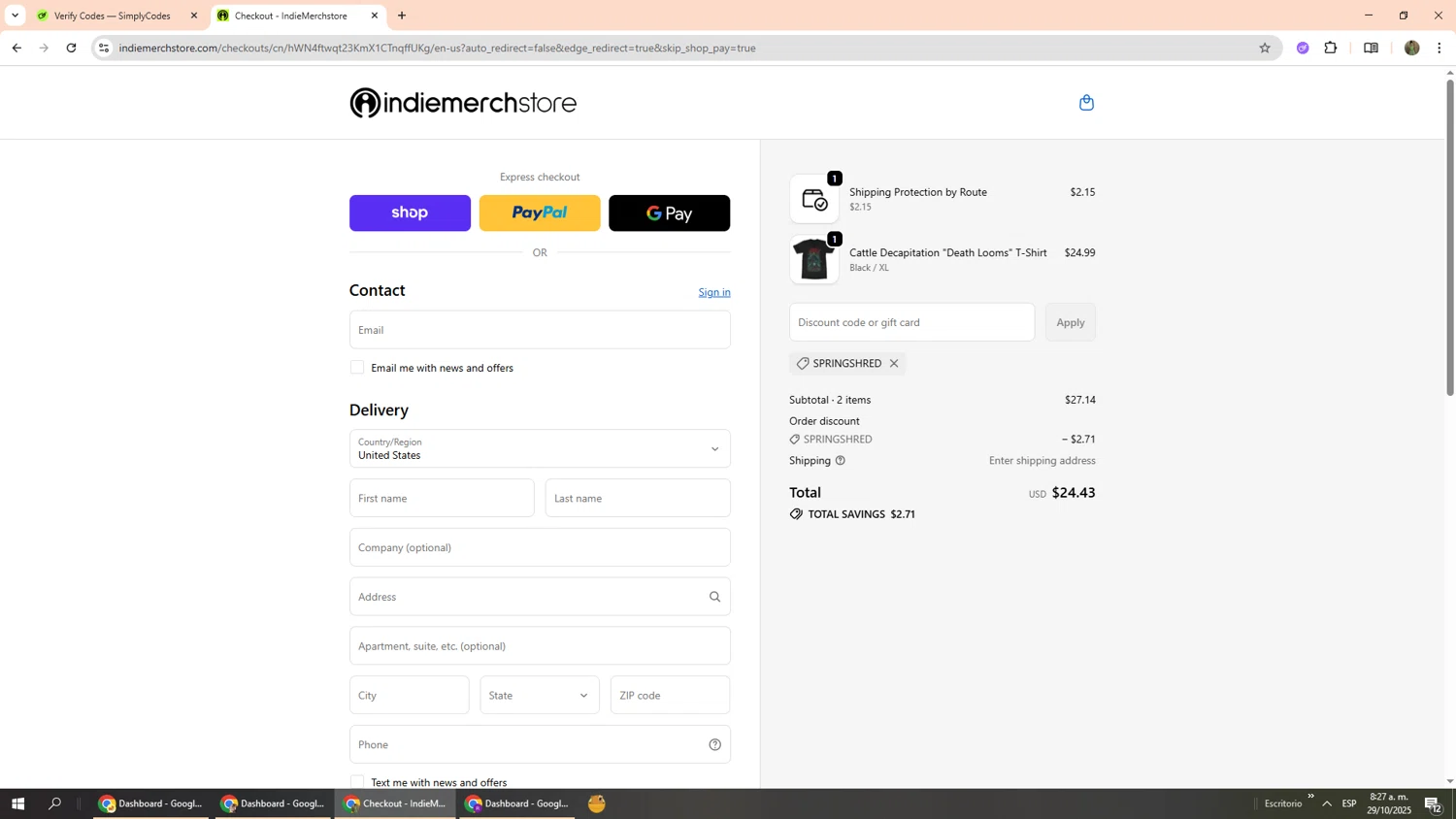This screenshot has height=819, width=1456.
Task: Click the address search magnifier icon
Action: 714,597
